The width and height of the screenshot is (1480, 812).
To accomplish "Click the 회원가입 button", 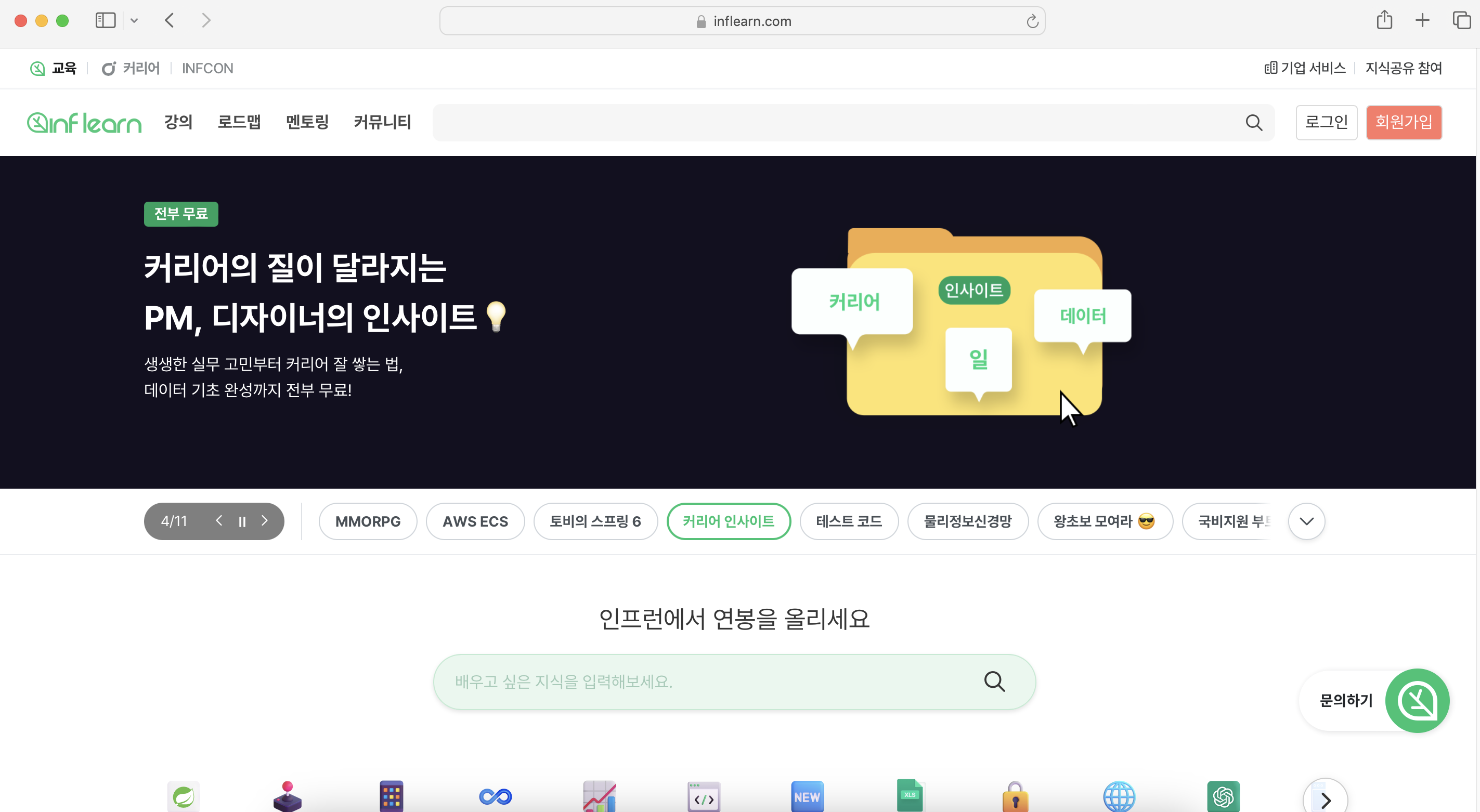I will (1404, 122).
